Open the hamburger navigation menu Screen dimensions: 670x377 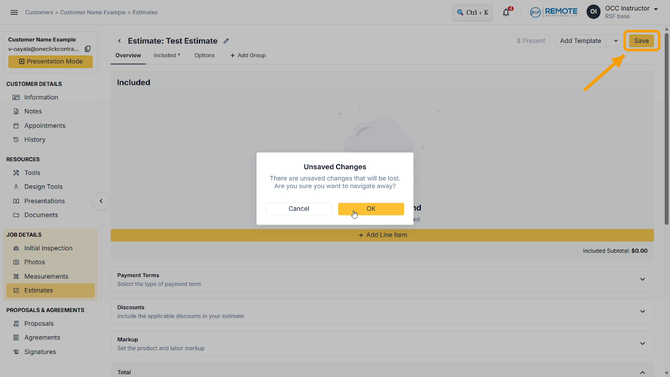pyautogui.click(x=14, y=12)
